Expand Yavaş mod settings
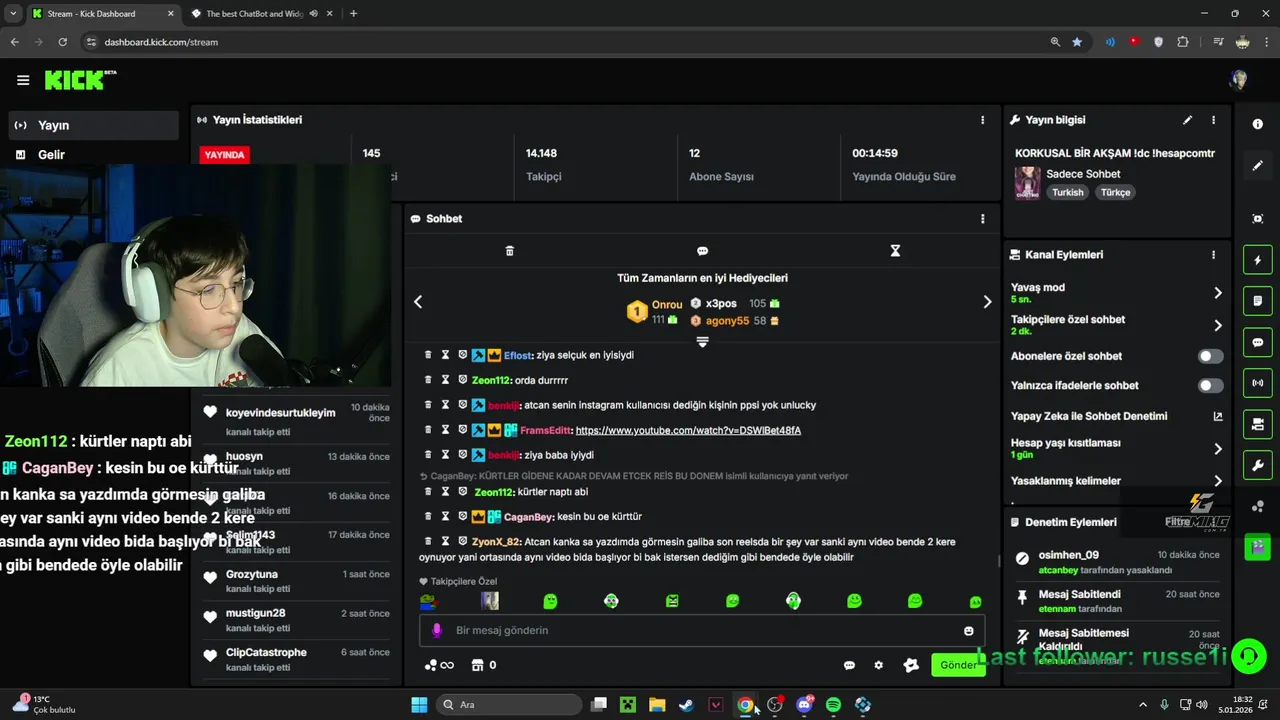 [1116, 293]
